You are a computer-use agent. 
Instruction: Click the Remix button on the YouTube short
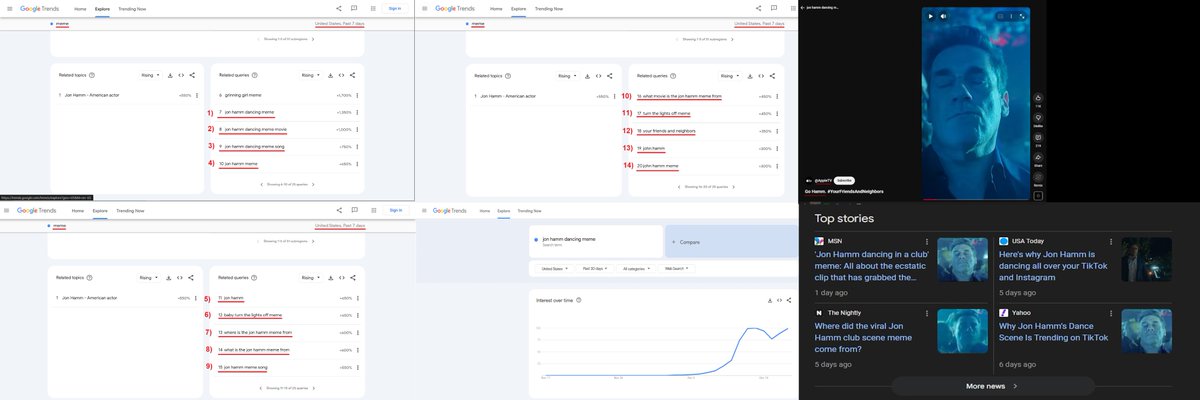click(1038, 178)
